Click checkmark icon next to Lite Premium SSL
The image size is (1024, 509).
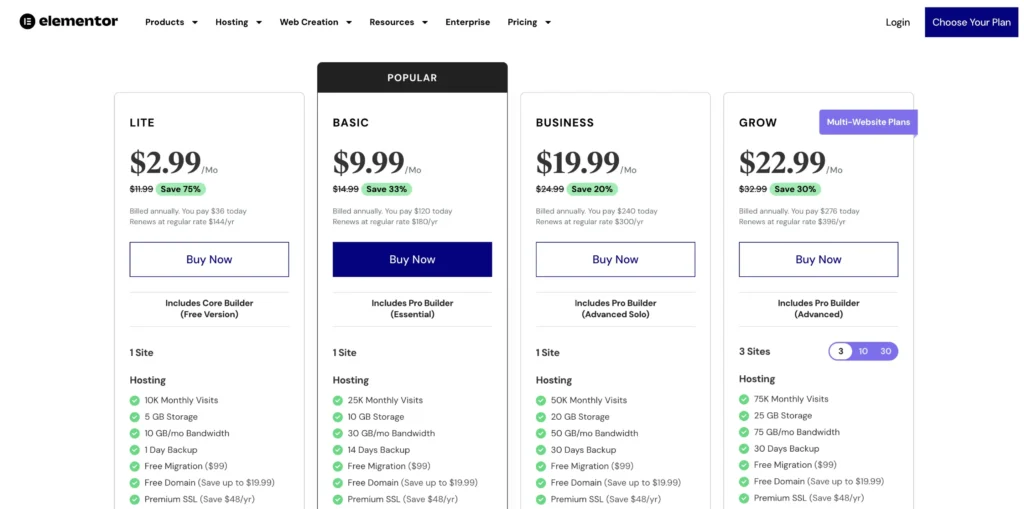click(x=135, y=499)
